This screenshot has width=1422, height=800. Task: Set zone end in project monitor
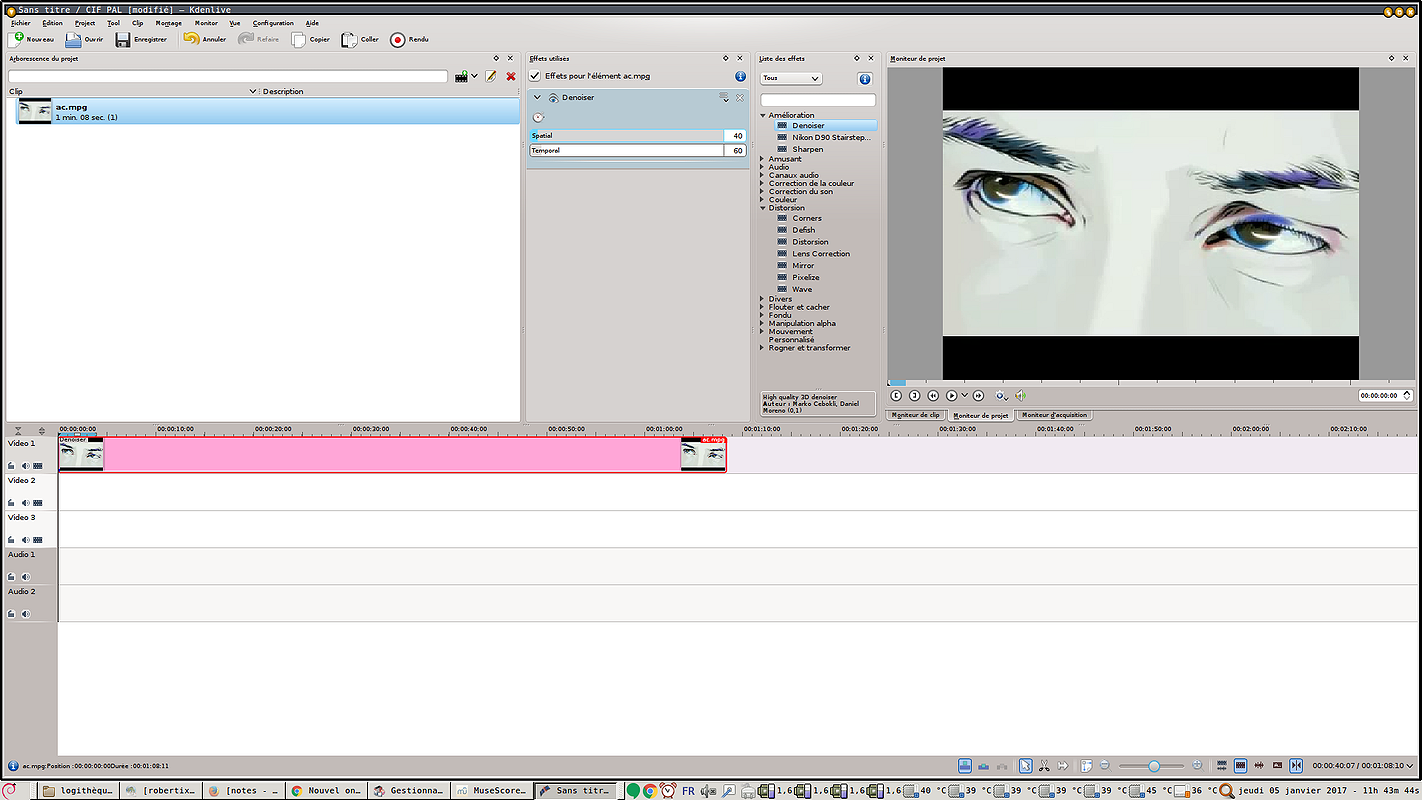(914, 396)
